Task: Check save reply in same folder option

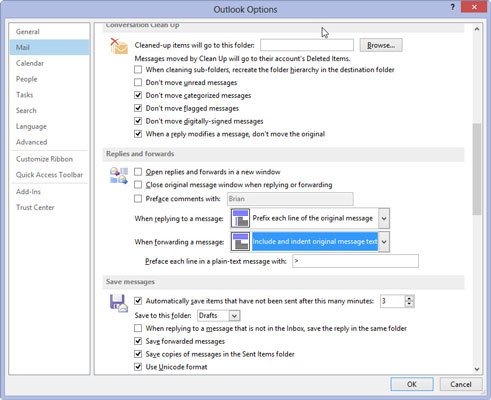Action: [138, 328]
